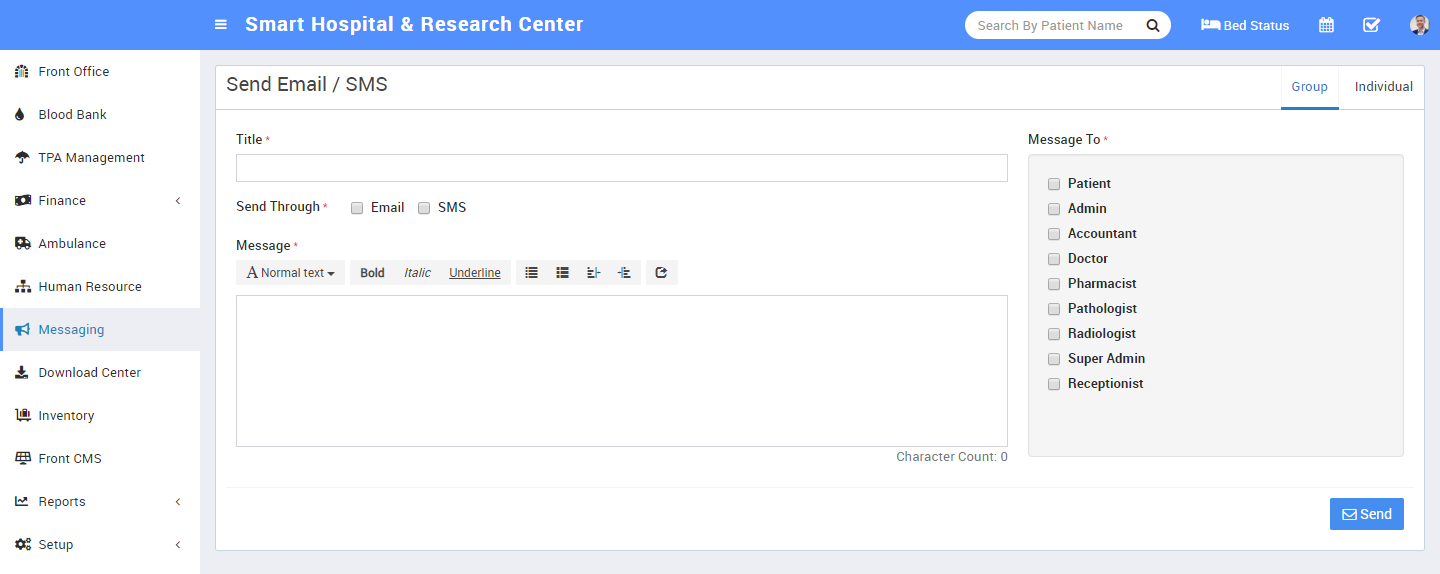Check the Pathologist recipient box
This screenshot has width=1440, height=574.
tap(1054, 309)
